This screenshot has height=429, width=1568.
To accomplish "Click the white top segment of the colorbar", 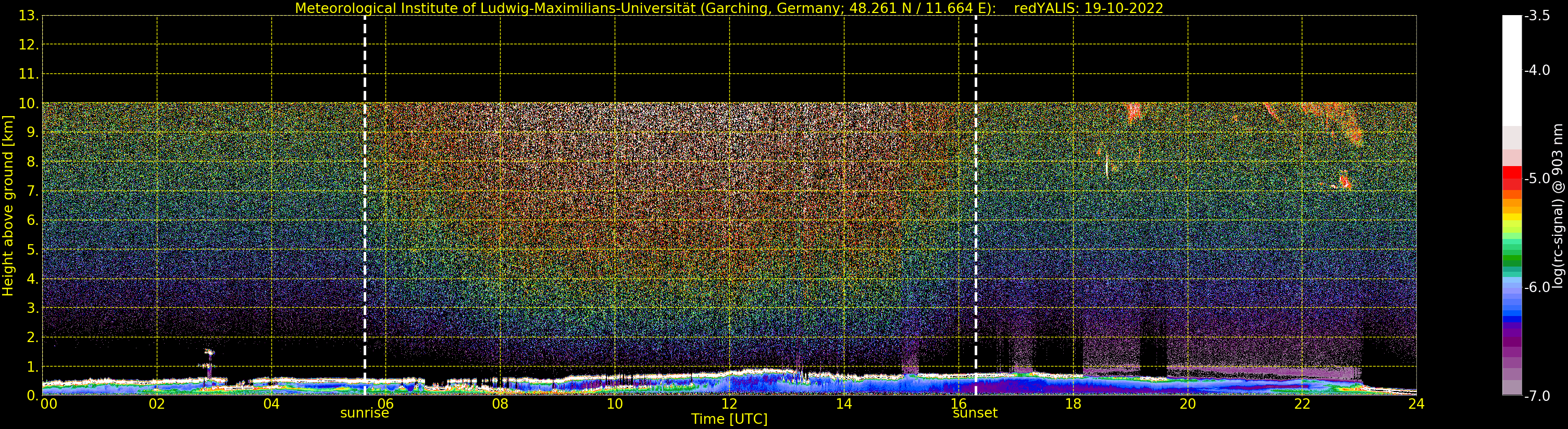I will pyautogui.click(x=1511, y=70).
